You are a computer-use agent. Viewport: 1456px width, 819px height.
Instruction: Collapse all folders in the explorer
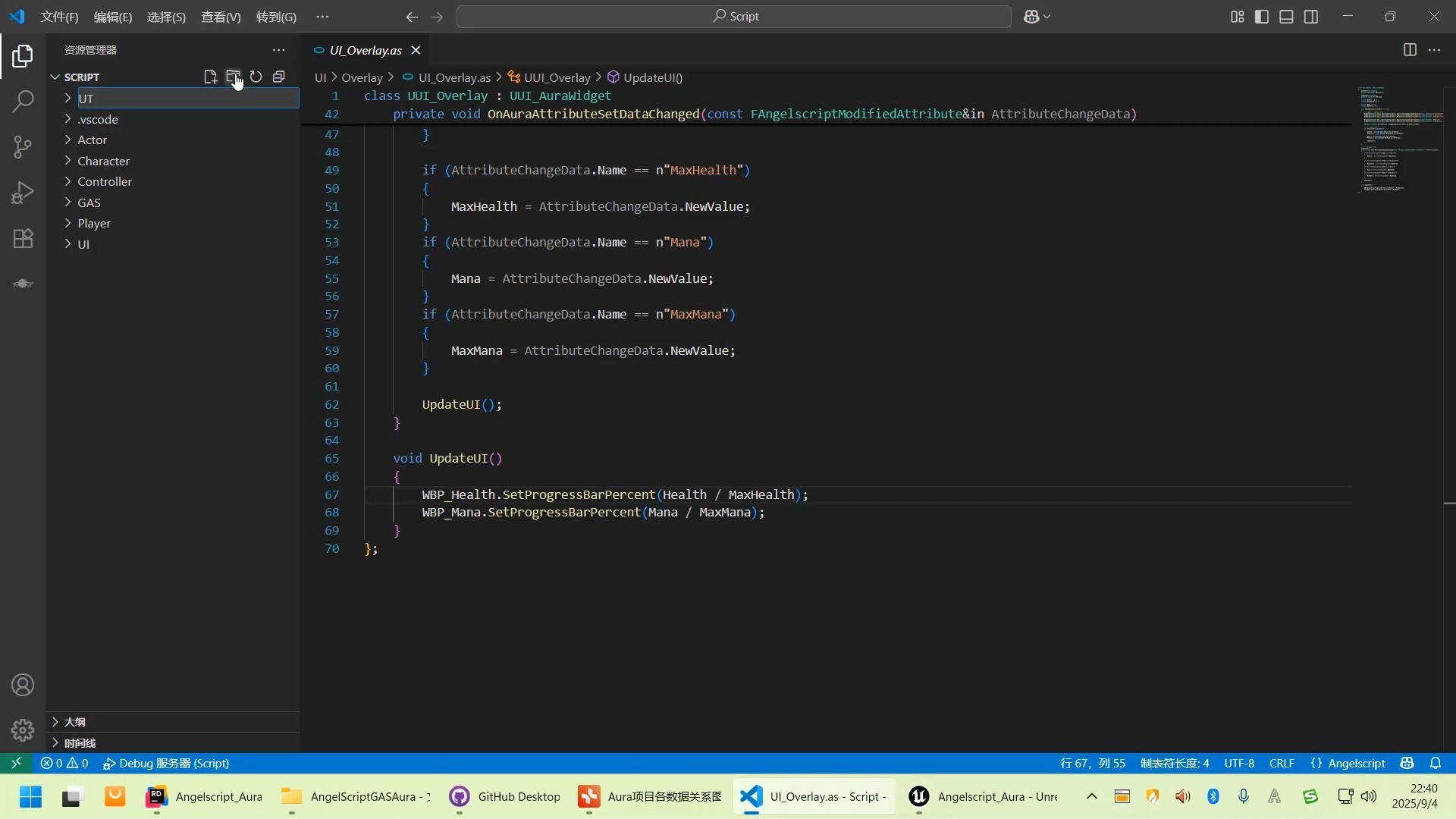pyautogui.click(x=279, y=77)
